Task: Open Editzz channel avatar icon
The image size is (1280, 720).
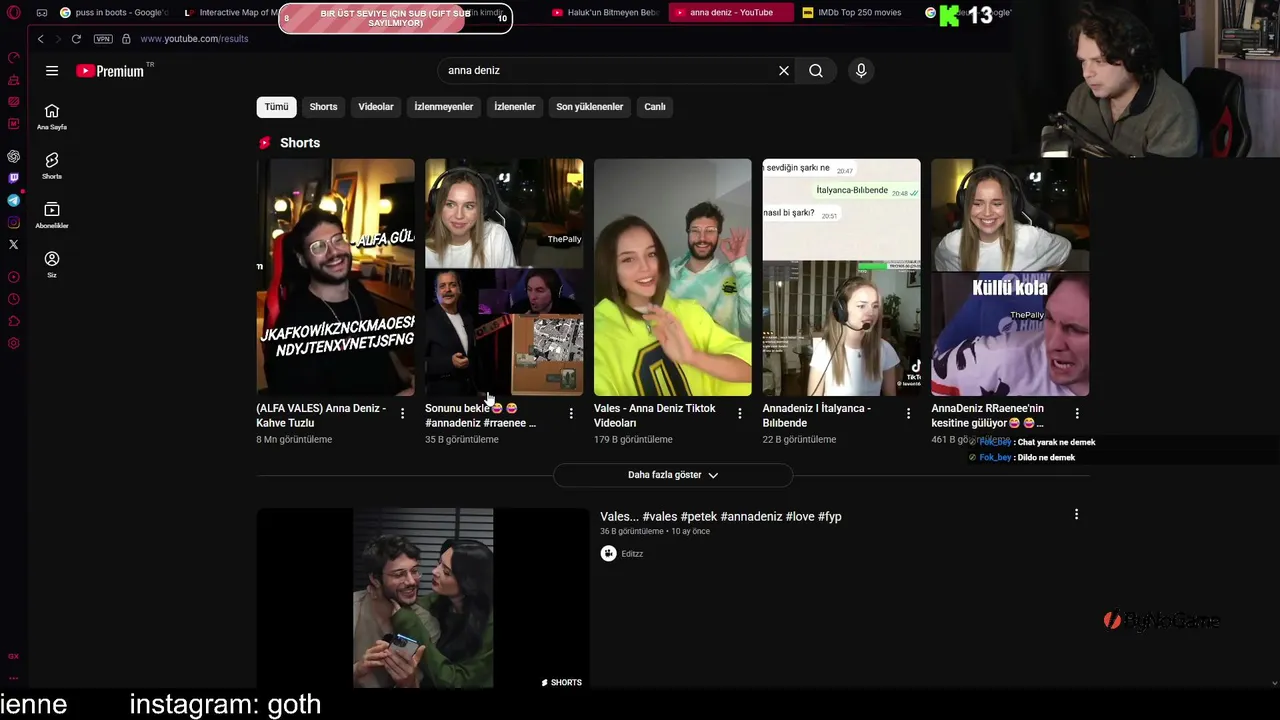Action: pos(608,554)
